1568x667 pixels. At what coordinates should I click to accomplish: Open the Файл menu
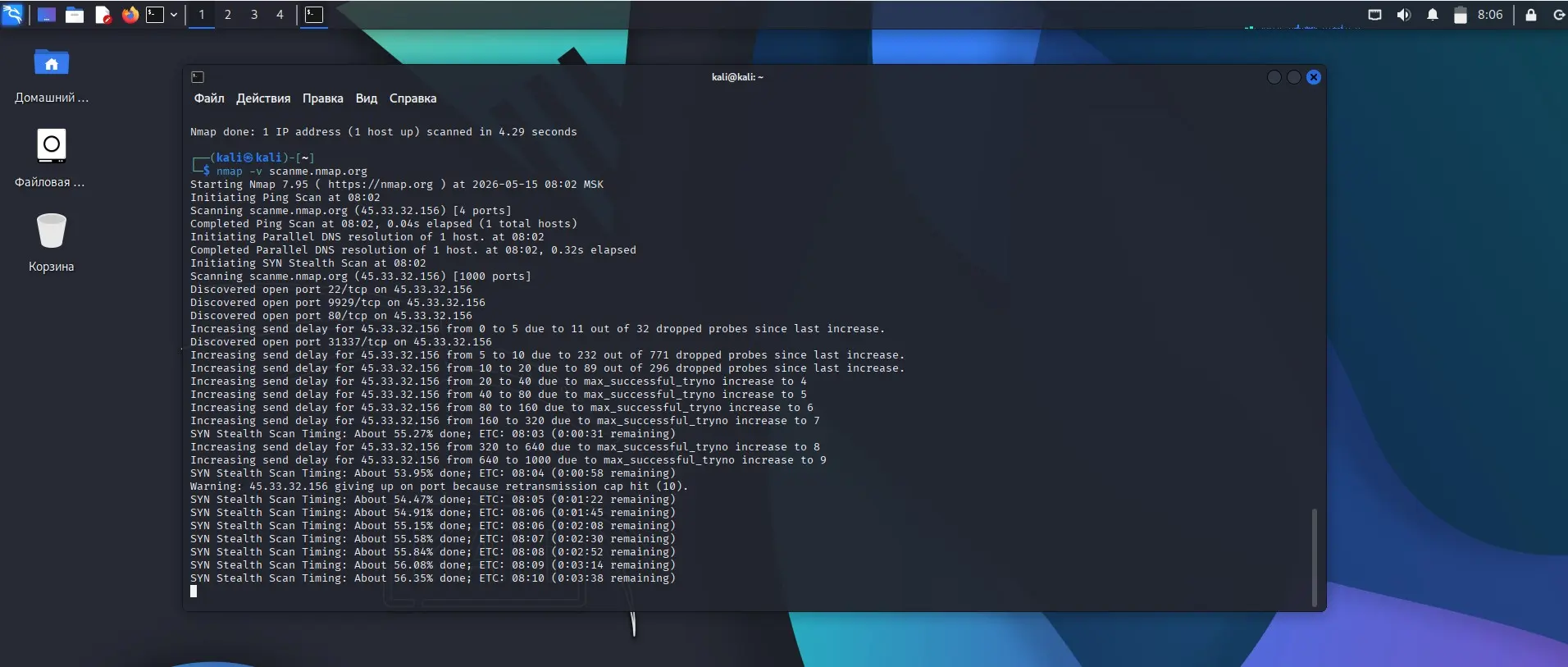point(209,98)
